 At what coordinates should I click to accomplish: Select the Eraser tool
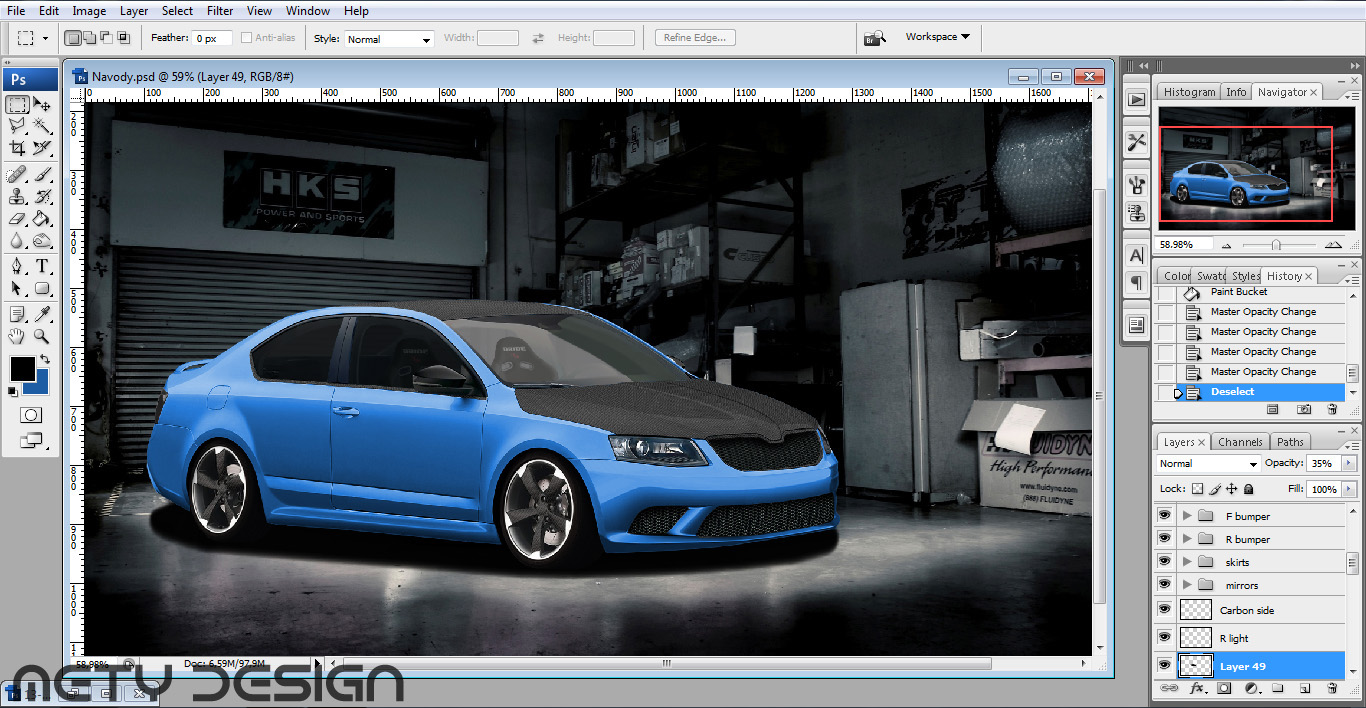click(17, 219)
